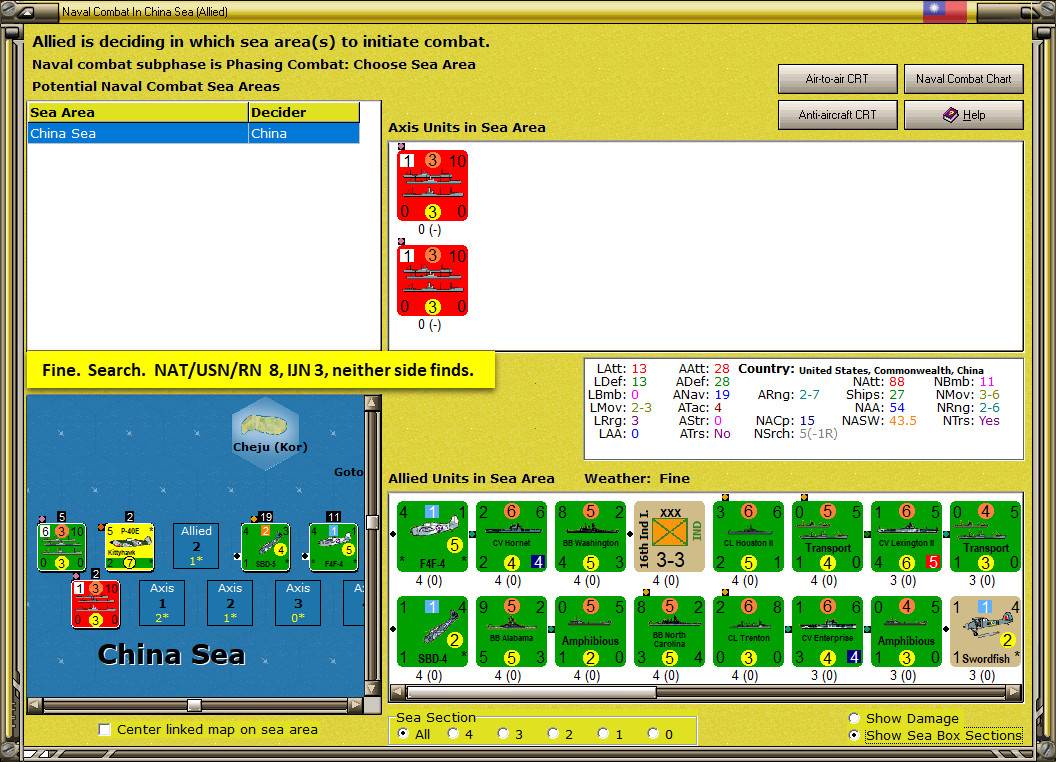Choose sea section 3 radio button
1056x762 pixels.
point(503,733)
